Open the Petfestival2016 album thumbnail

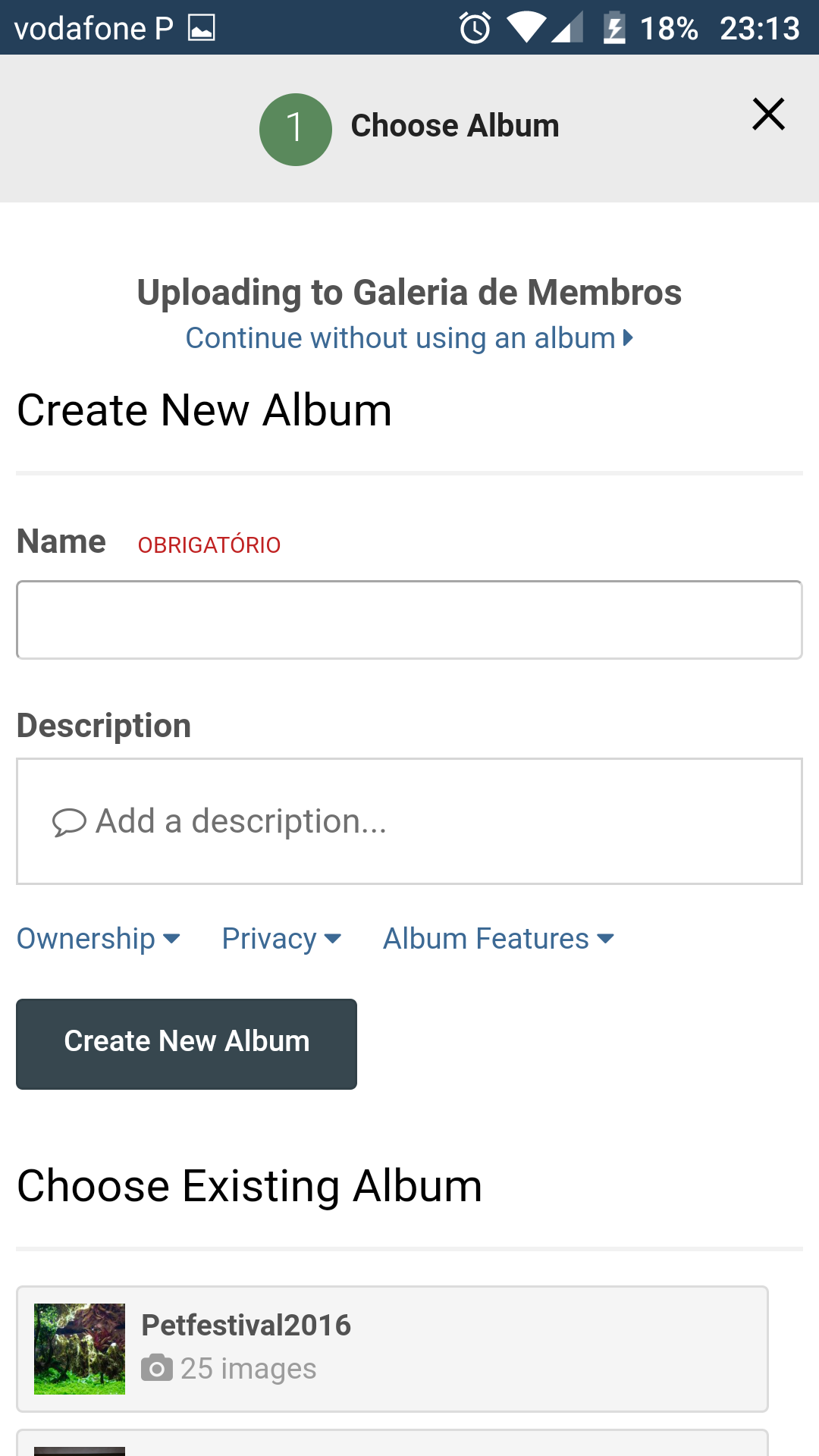pos(80,1349)
